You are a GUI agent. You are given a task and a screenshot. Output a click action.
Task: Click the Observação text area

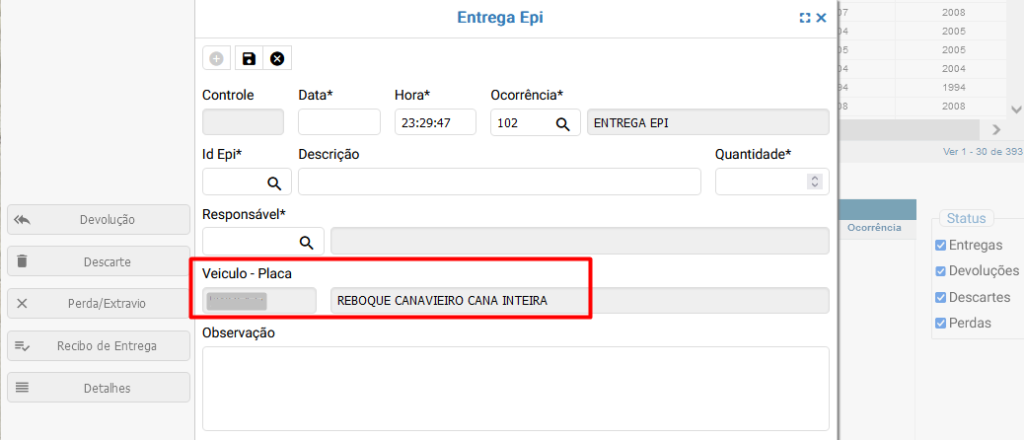[x=515, y=388]
